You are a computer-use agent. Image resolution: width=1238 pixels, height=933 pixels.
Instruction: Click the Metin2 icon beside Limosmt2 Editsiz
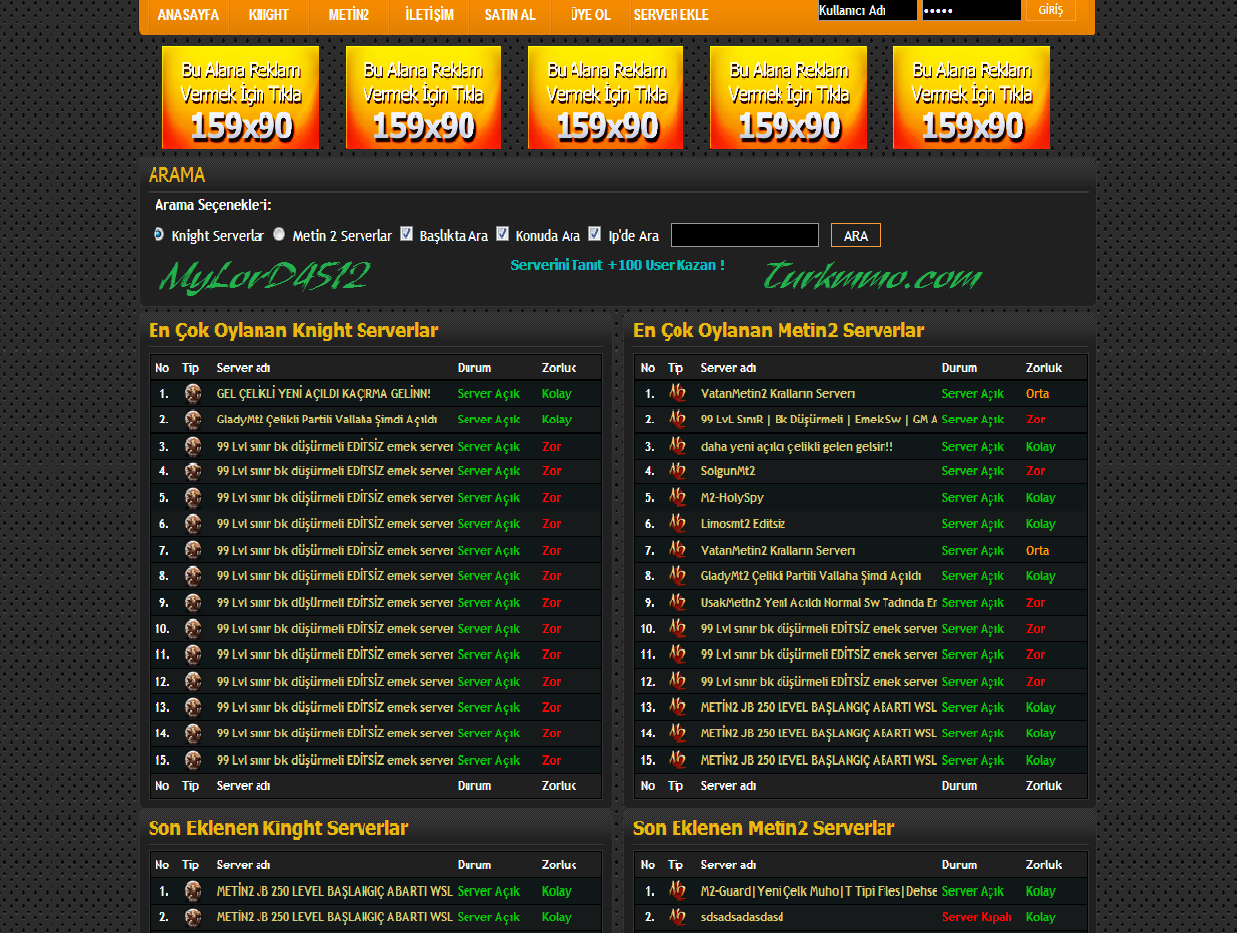(677, 524)
